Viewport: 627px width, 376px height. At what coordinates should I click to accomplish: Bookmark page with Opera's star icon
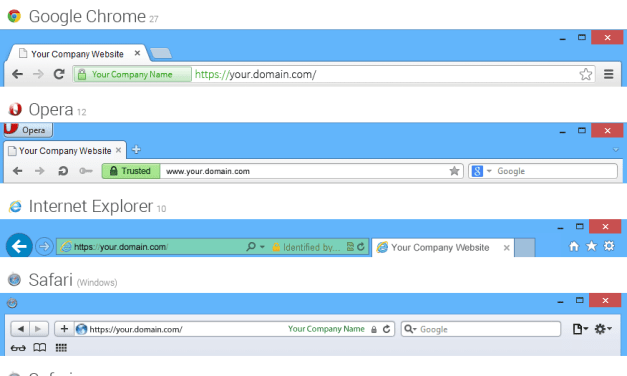pyautogui.click(x=454, y=171)
